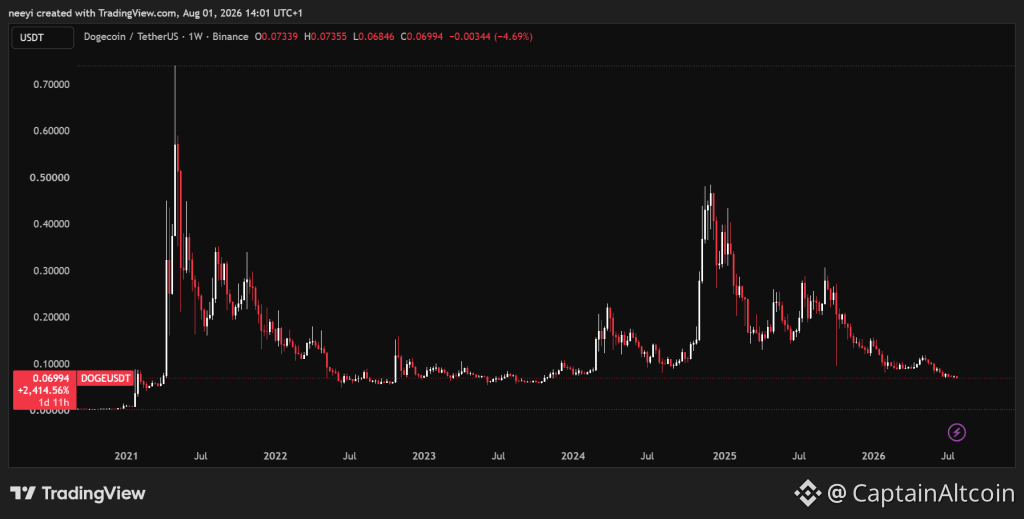Click the 2024 time axis label
Viewport: 1024px width, 519px height.
coord(573,456)
